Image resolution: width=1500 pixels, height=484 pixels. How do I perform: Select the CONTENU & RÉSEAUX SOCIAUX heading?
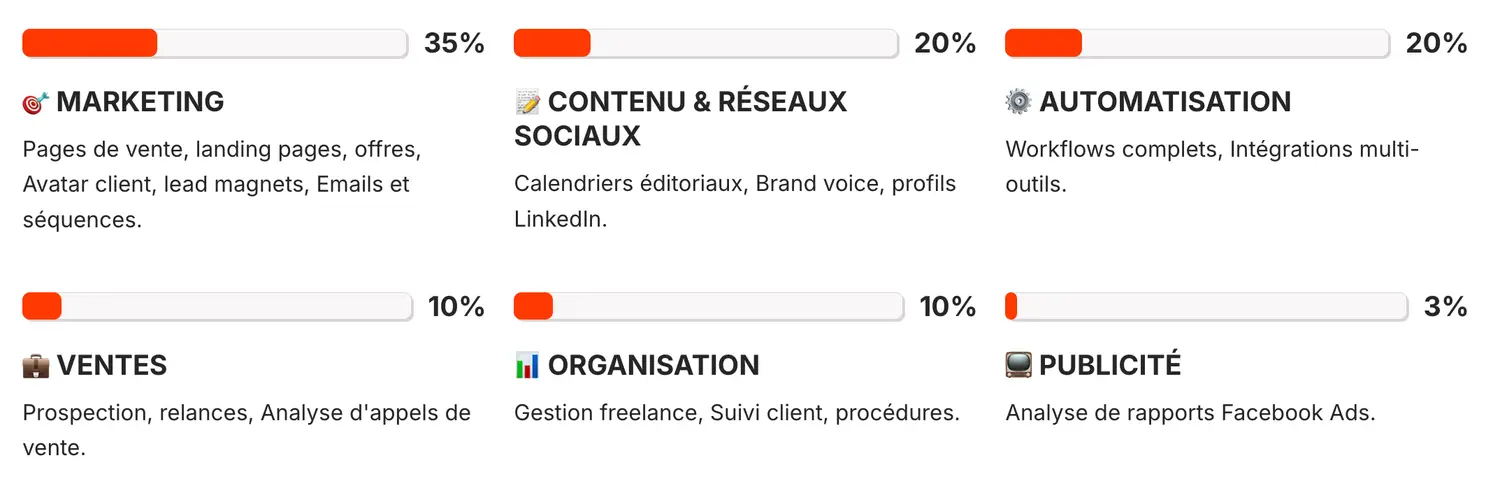click(x=680, y=118)
